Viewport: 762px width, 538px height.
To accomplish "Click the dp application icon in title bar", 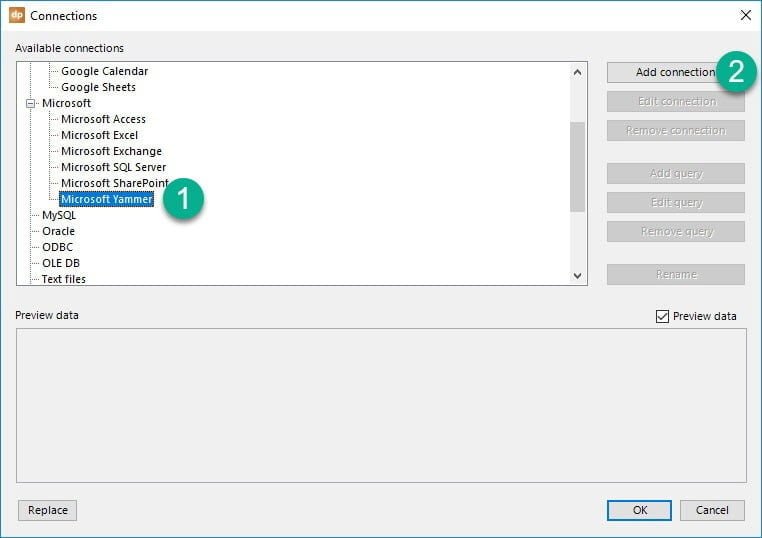I will coord(17,15).
